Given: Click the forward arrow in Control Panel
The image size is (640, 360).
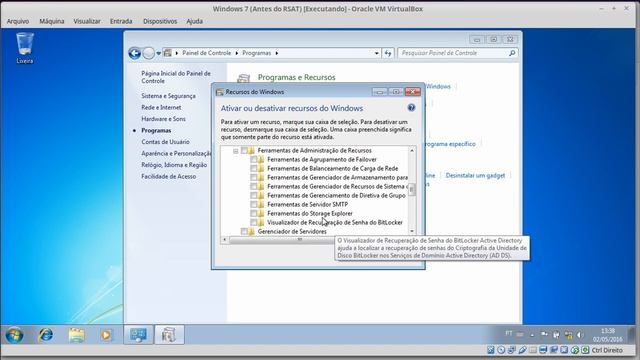Looking at the screenshot, I should tap(149, 53).
